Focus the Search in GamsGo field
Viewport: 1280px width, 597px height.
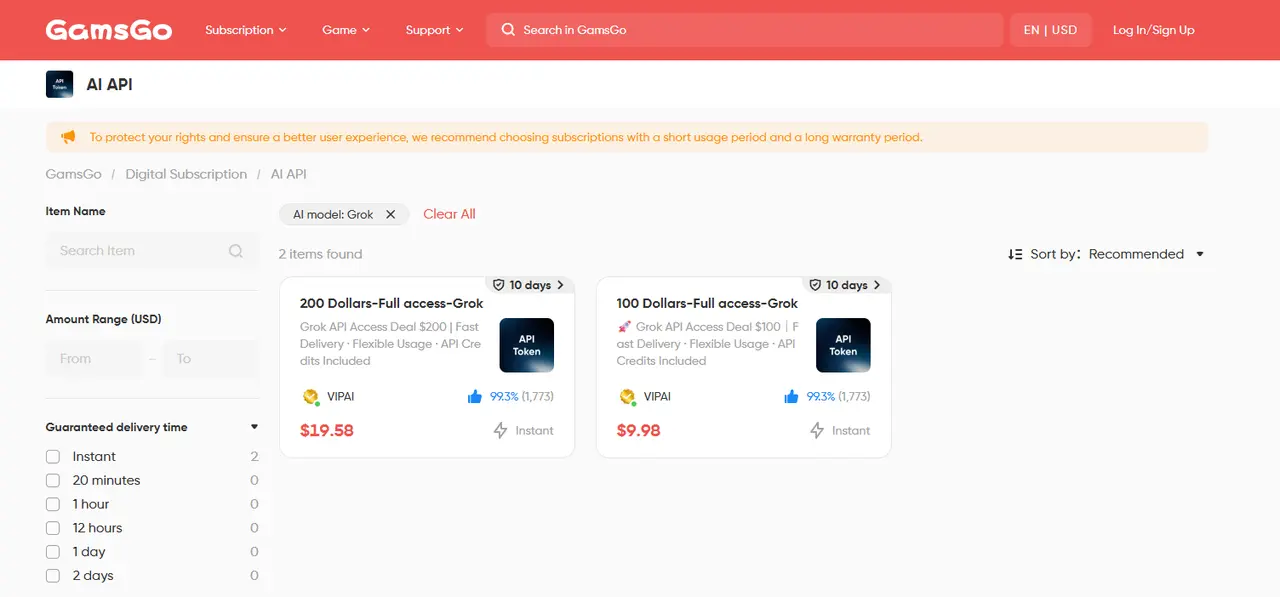745,30
